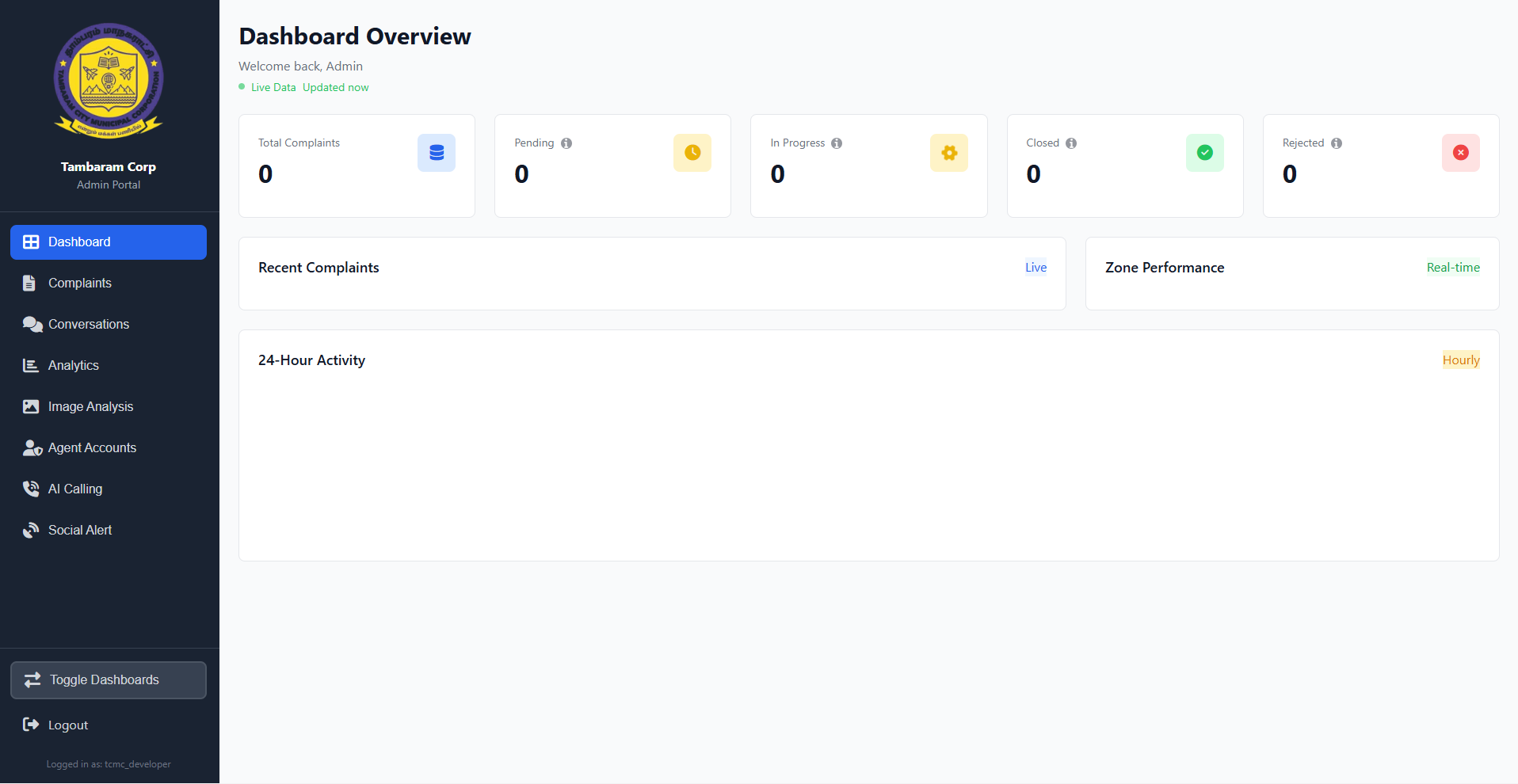This screenshot has width=1518, height=784.
Task: Go to Conversations in the sidebar
Action: (x=109, y=325)
